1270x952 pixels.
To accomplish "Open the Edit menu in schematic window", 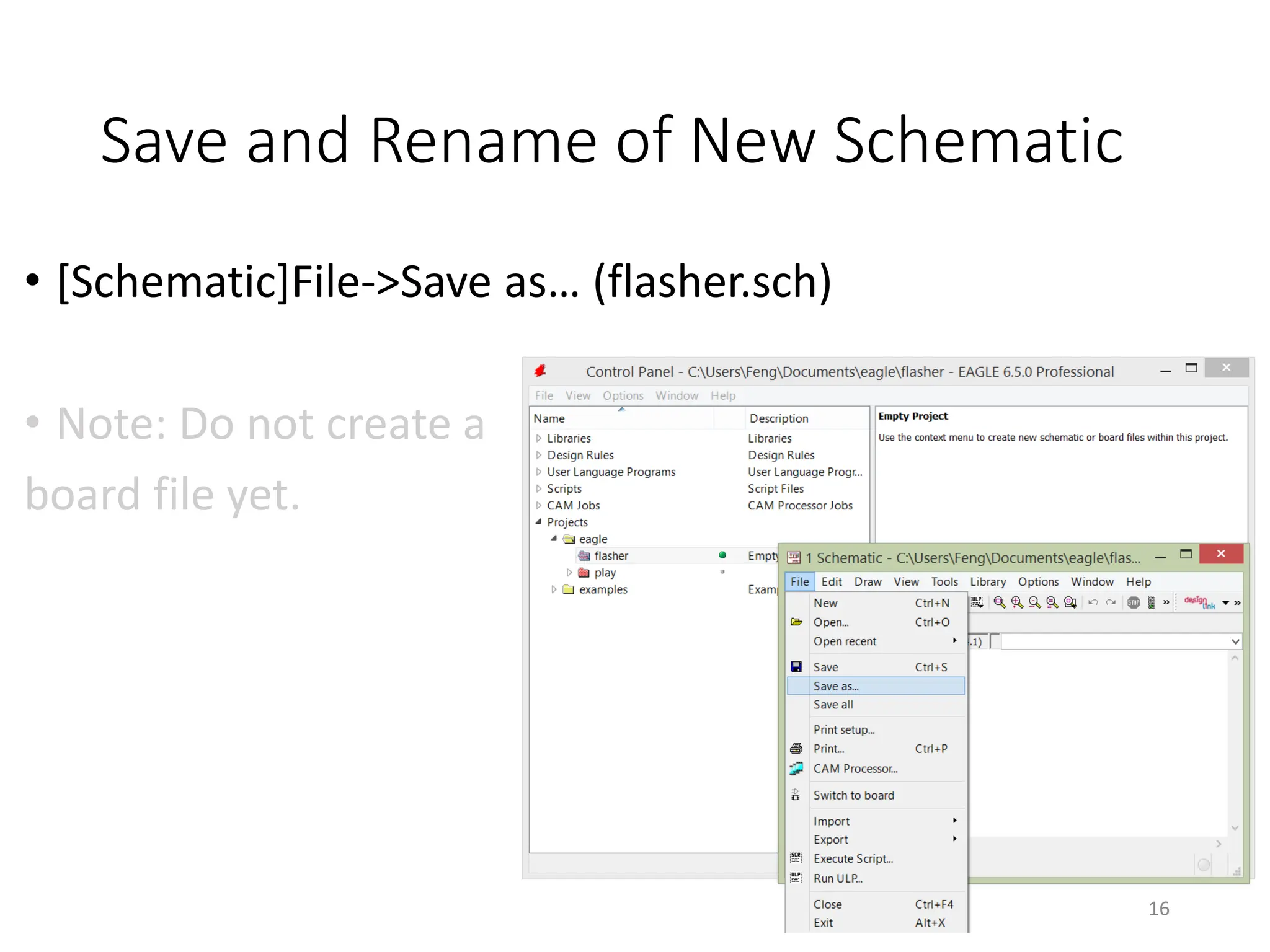I will click(x=832, y=581).
